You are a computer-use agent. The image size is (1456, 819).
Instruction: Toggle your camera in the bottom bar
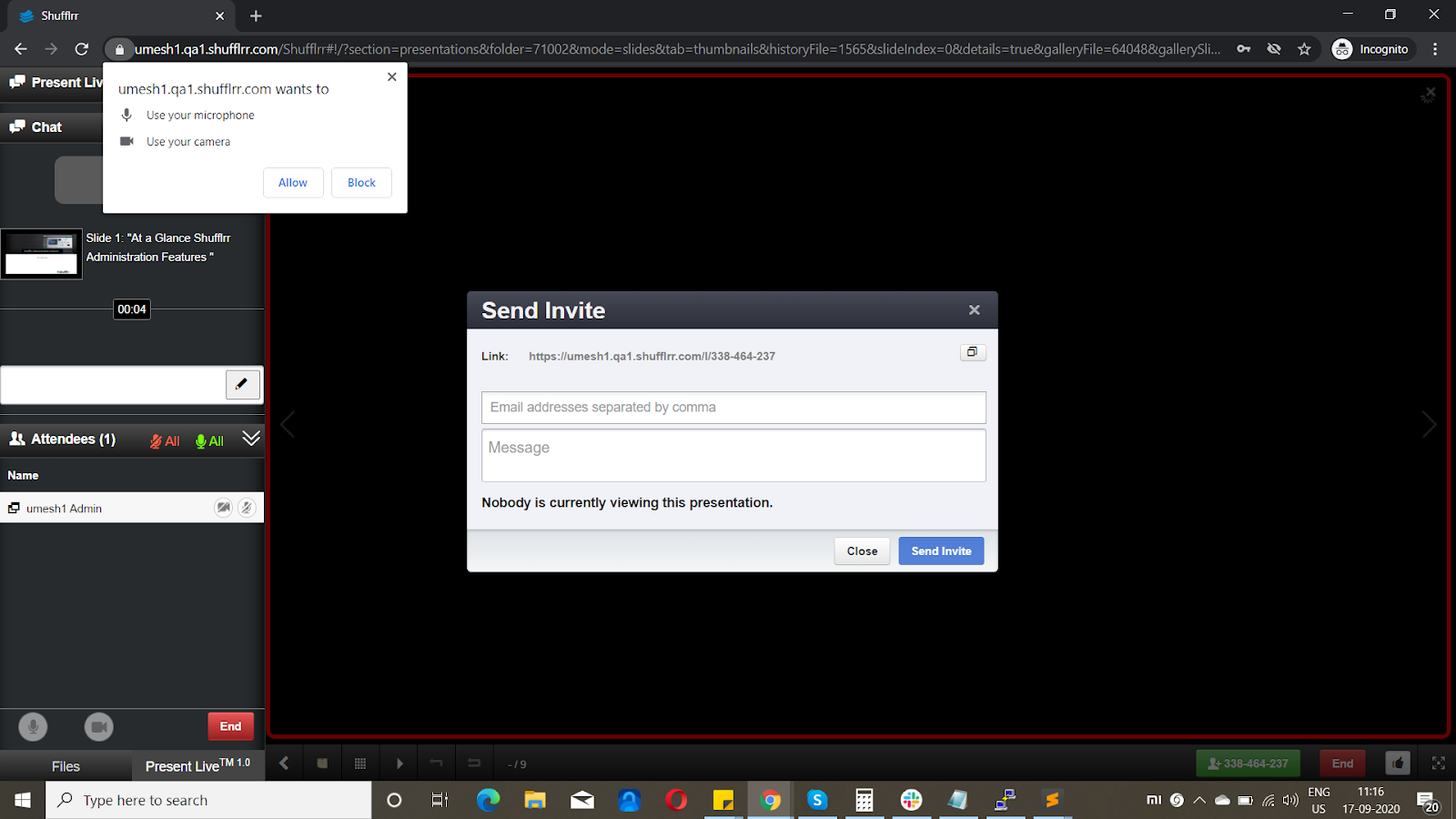coord(99,726)
